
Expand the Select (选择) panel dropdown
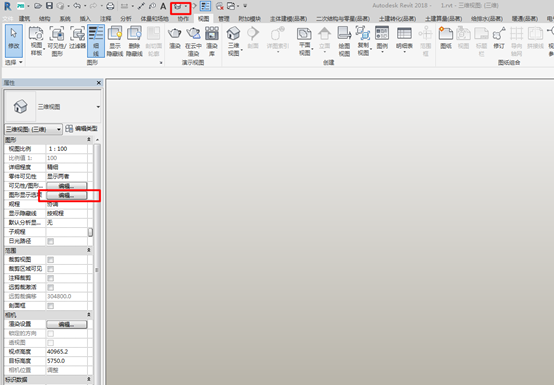pyautogui.click(x=13, y=63)
